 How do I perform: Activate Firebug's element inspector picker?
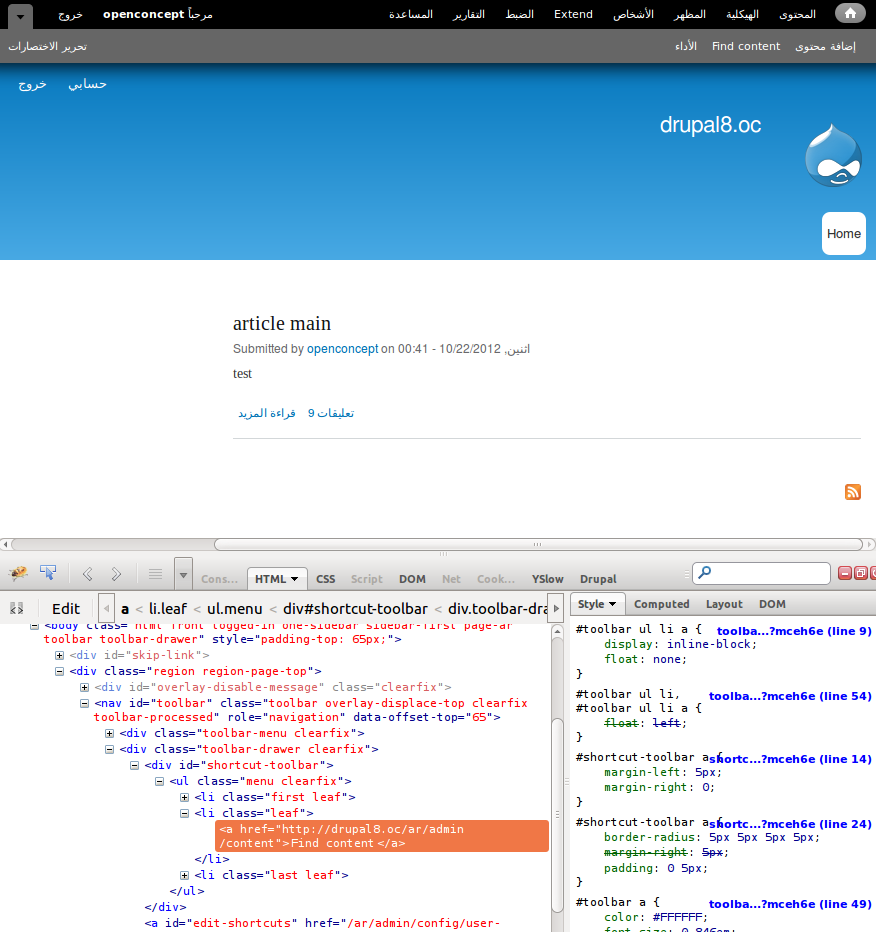tap(48, 572)
